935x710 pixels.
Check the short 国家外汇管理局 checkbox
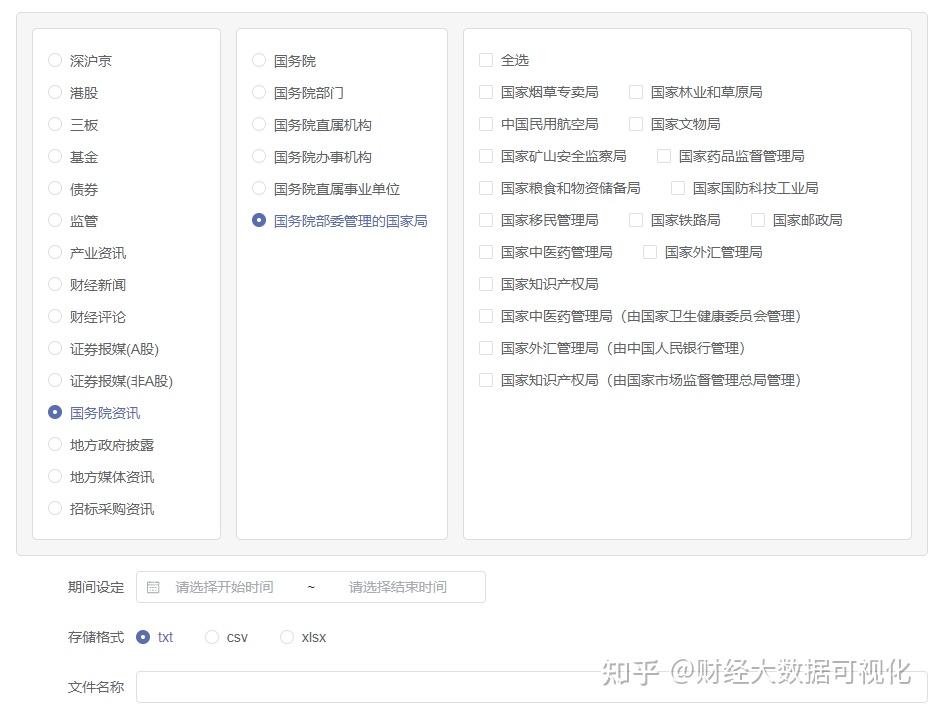coord(650,252)
